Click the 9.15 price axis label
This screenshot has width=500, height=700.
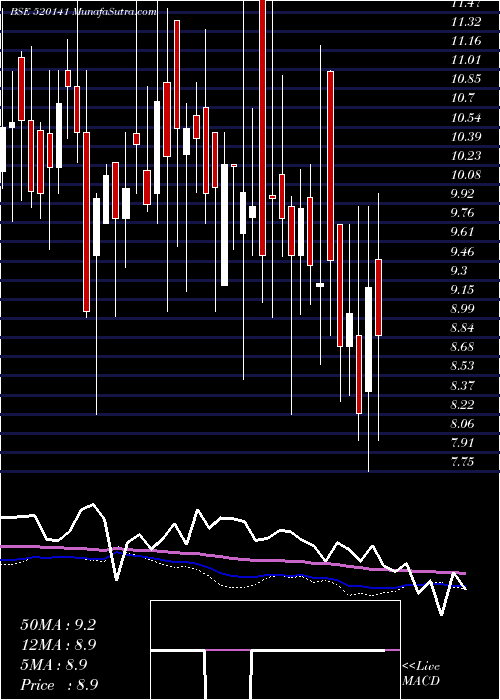click(x=463, y=290)
